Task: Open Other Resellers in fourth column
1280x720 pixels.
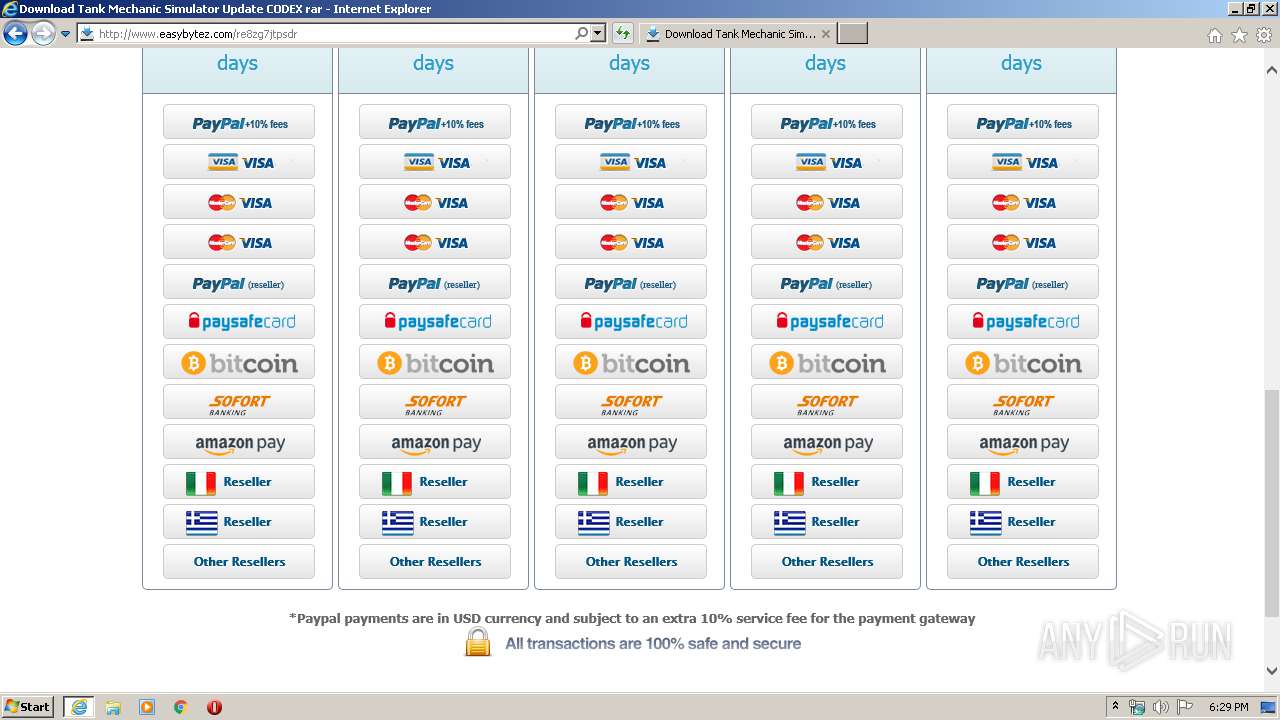Action: tap(827, 562)
